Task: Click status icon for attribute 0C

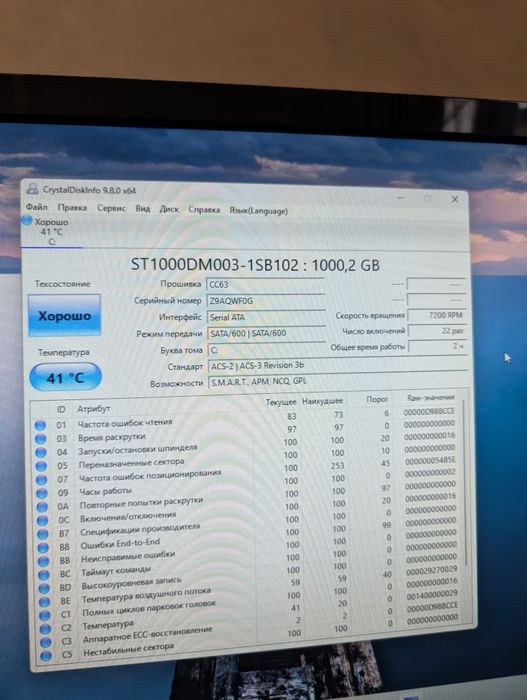Action: [x=43, y=521]
